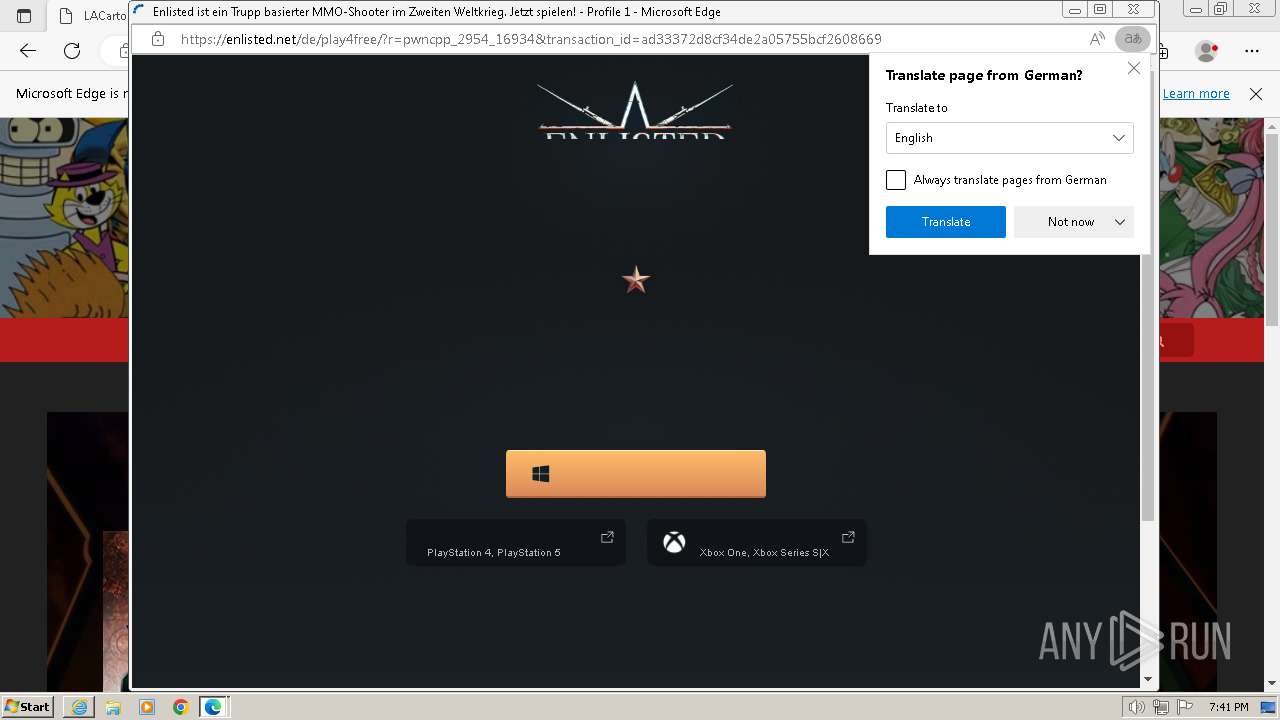Tick Always translate pages from German

point(896,180)
